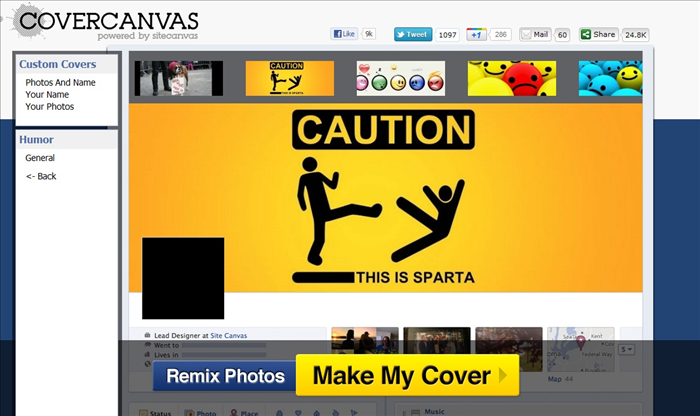Click the Remix Photos button
This screenshot has width=700, height=416.
(225, 376)
